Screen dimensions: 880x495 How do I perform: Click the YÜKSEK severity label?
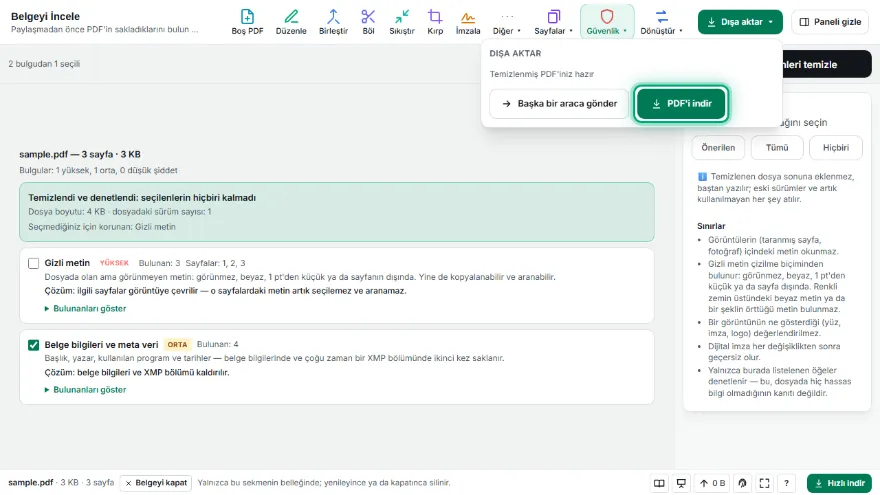point(114,263)
